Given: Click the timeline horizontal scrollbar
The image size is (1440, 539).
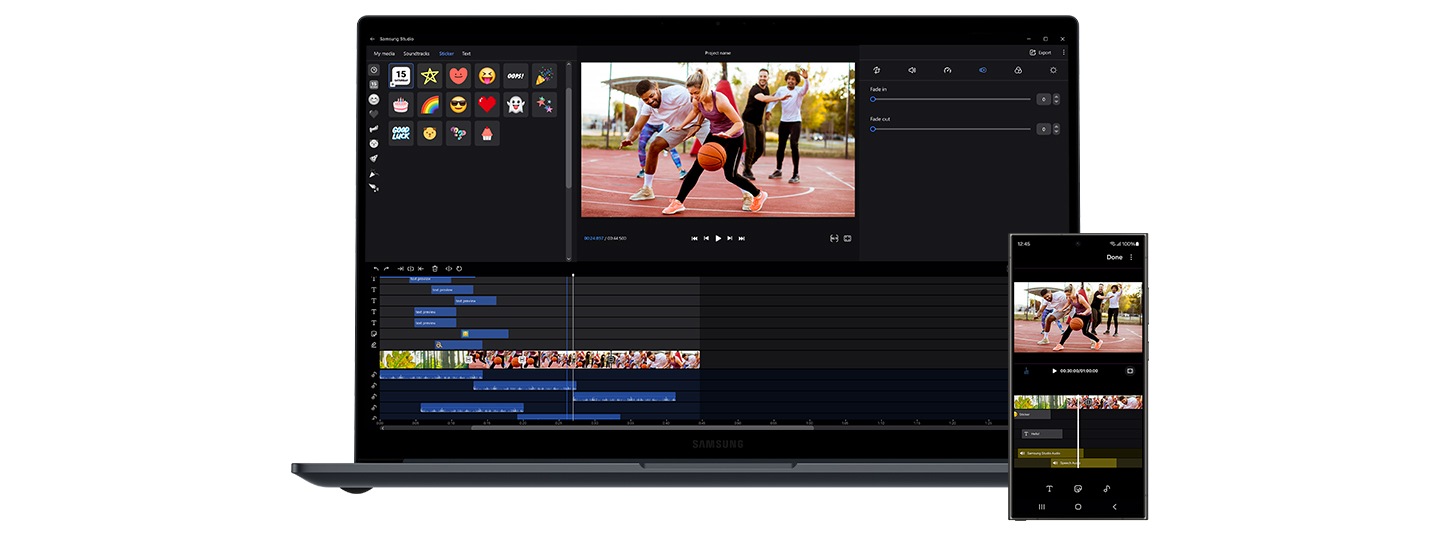Looking at the screenshot, I should (642, 427).
